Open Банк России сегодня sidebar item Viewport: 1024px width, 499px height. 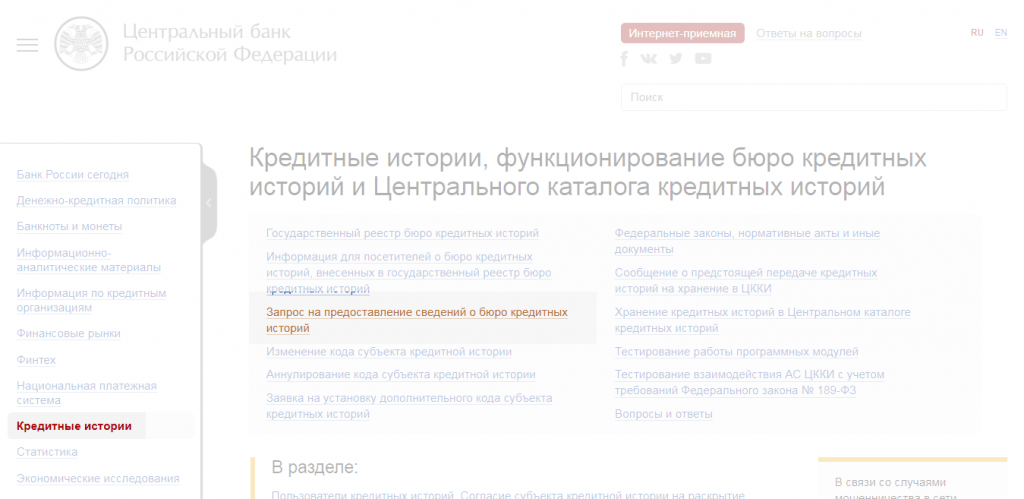(x=73, y=175)
